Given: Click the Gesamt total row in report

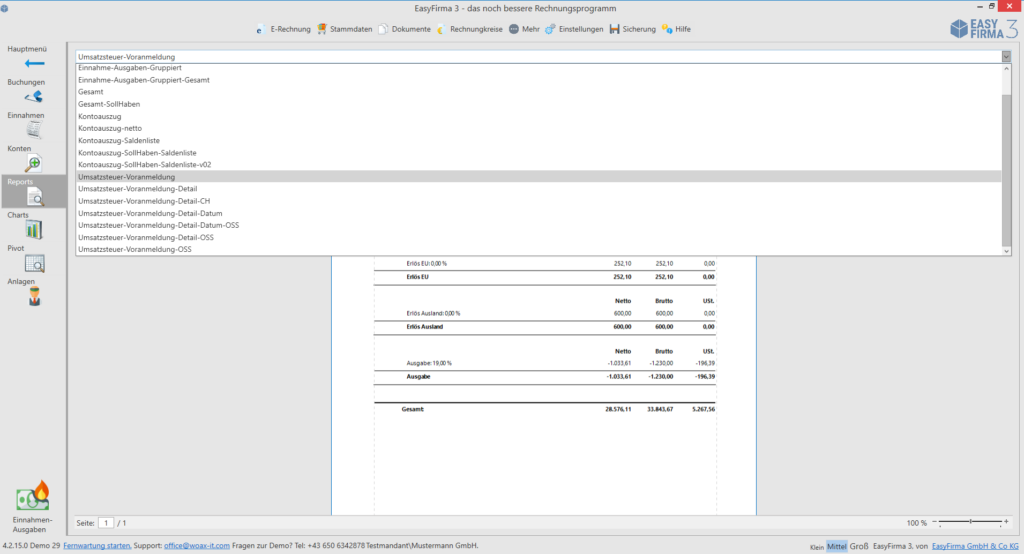Looking at the screenshot, I should 545,409.
